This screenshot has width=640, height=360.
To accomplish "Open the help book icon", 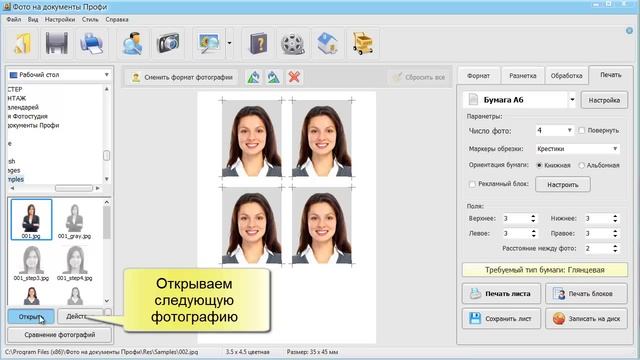I will (x=258, y=43).
